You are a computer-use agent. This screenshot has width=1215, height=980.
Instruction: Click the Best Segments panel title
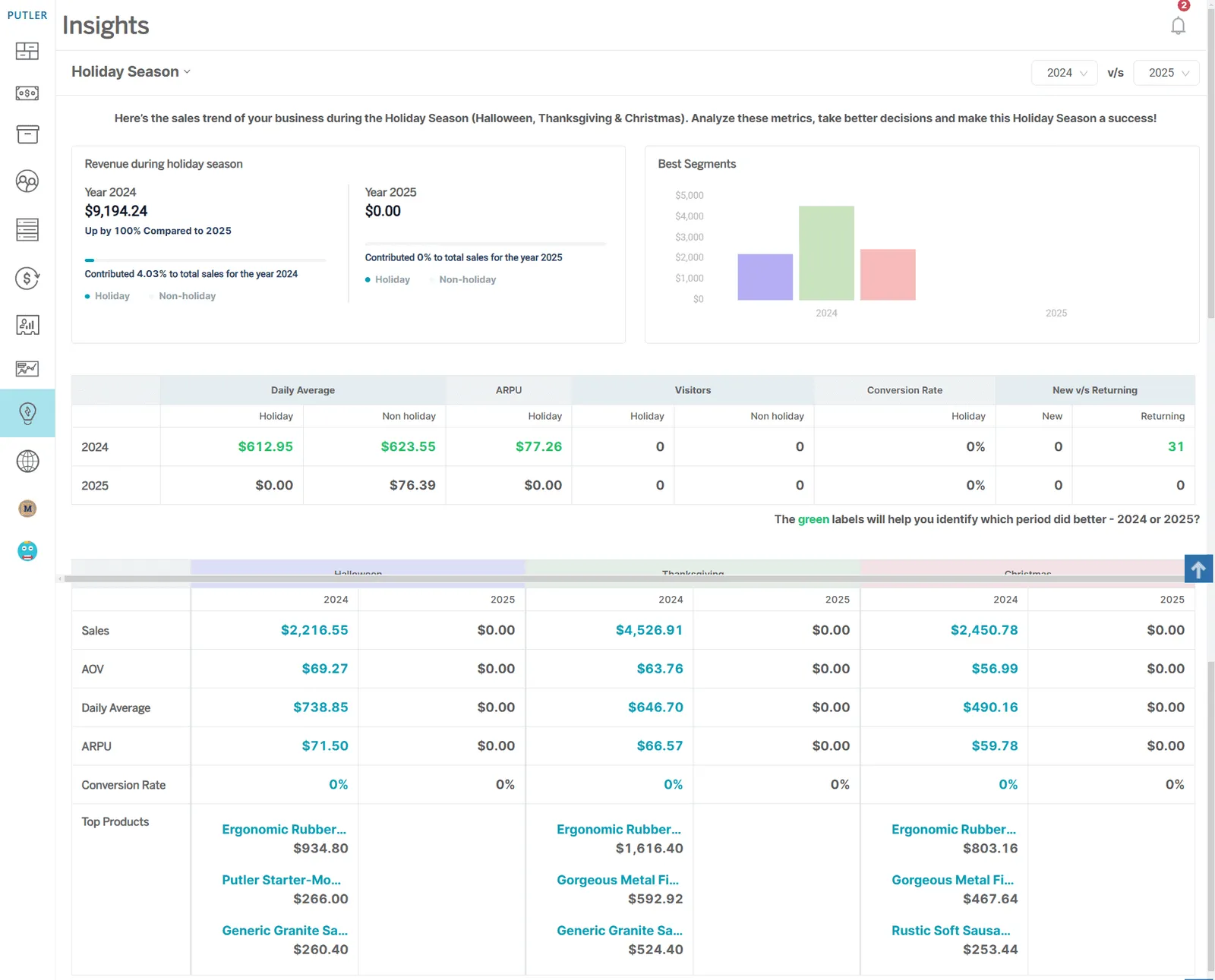[697, 164]
